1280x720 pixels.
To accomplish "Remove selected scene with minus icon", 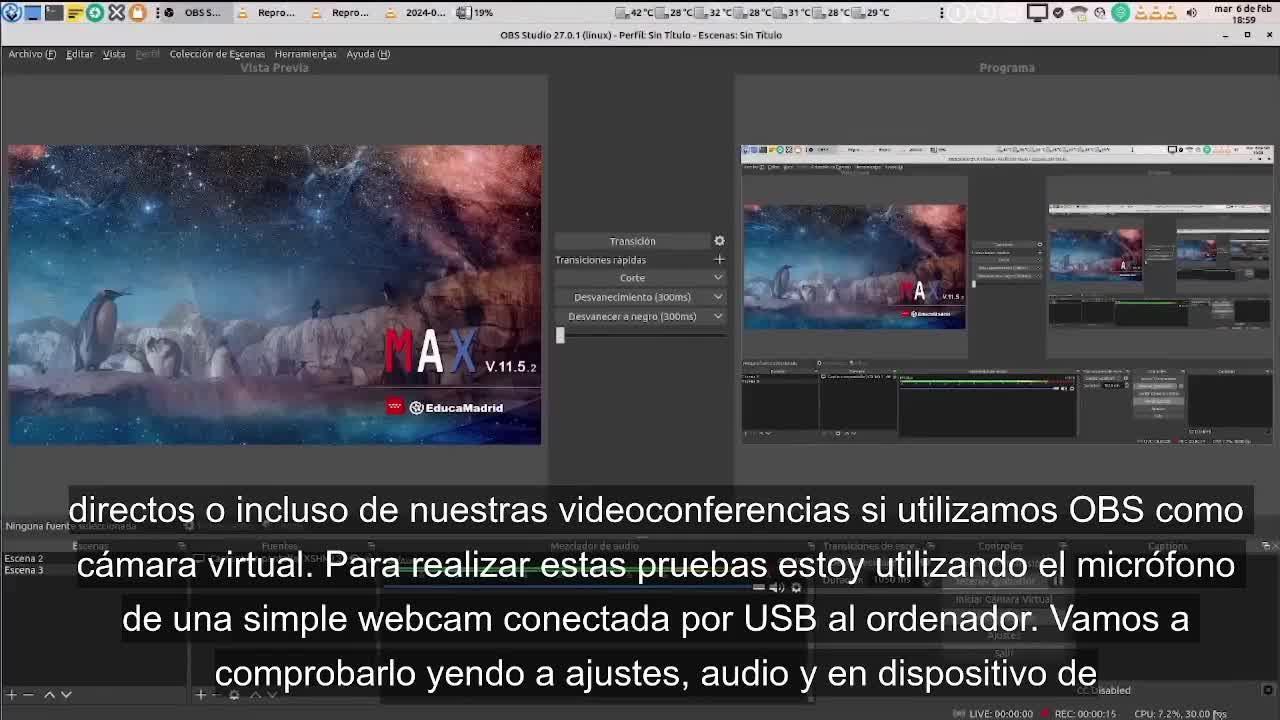I will 28,694.
